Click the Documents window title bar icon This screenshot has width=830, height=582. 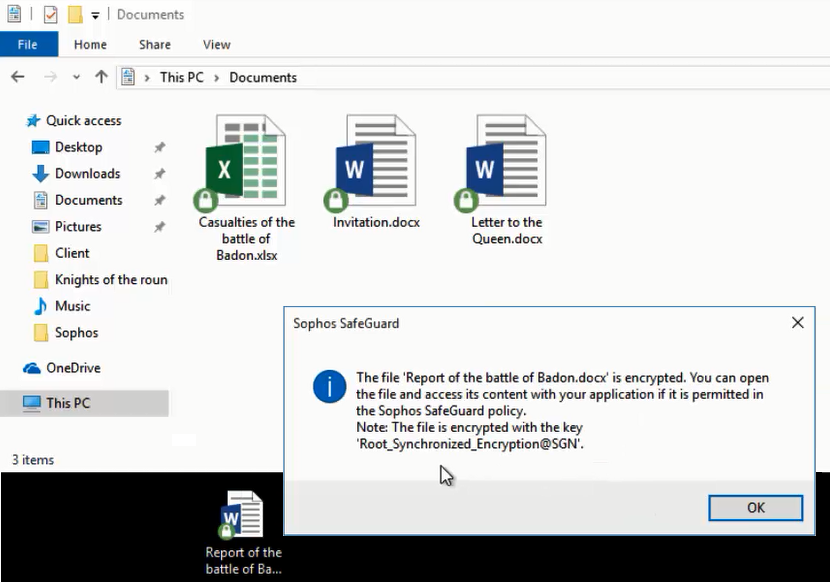14,14
